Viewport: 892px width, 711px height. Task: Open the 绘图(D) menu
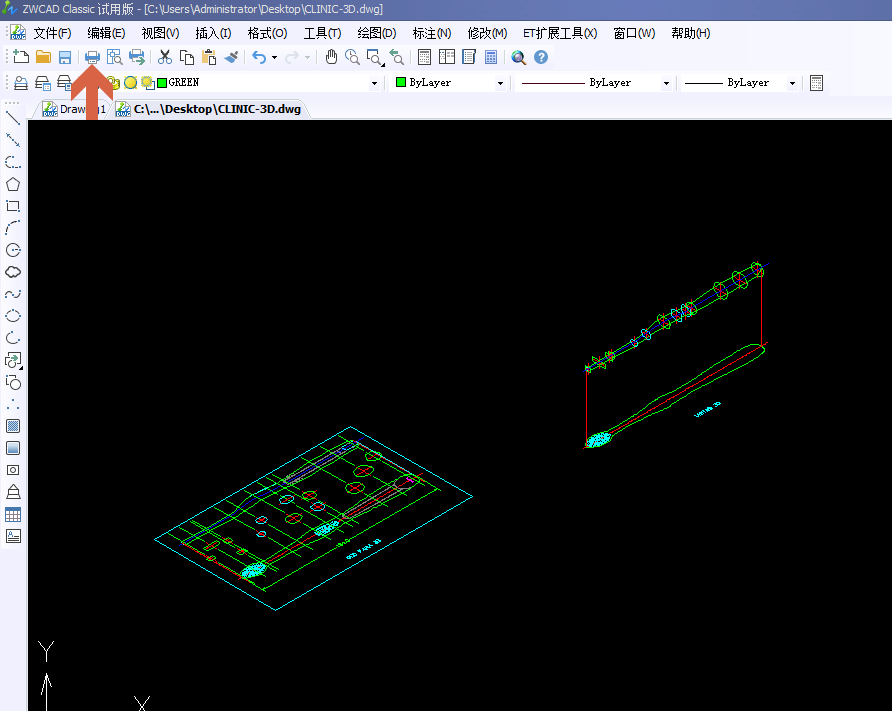pos(376,33)
